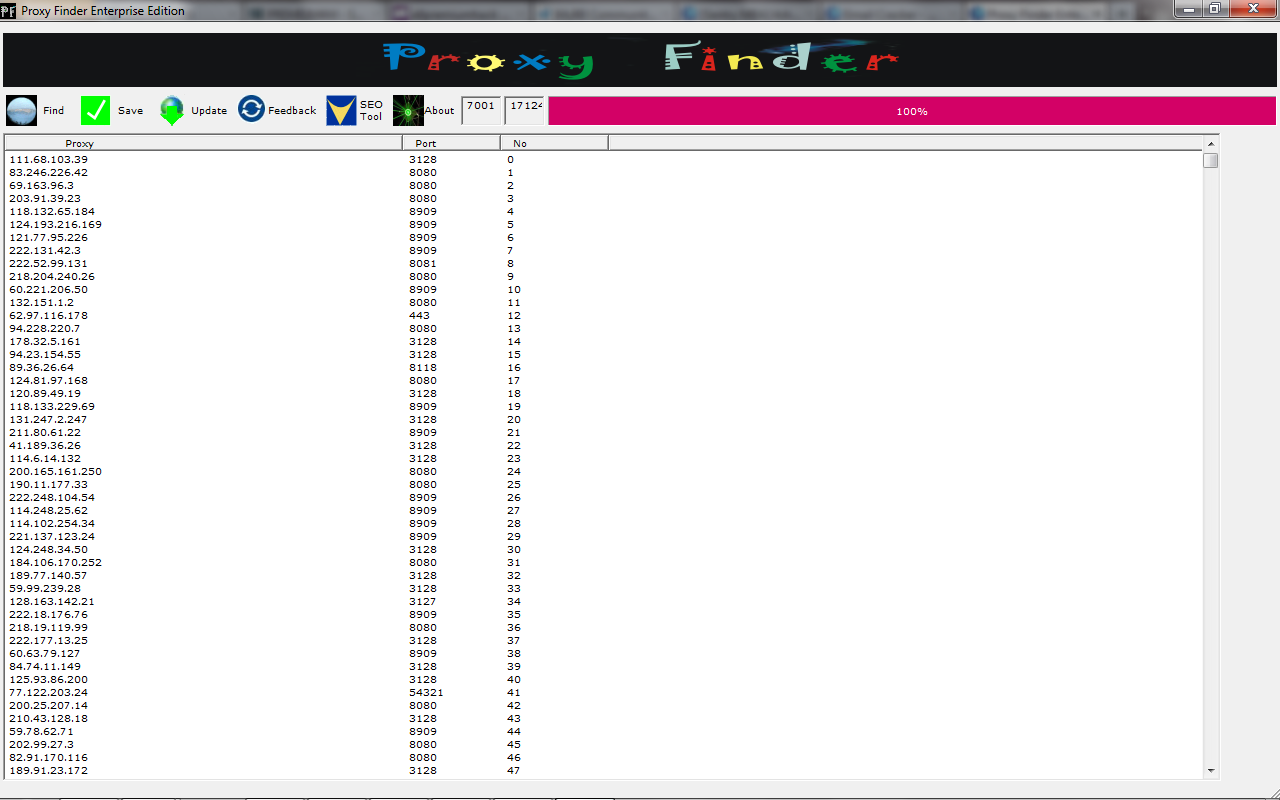Select proxy 222.131.42.3
The width and height of the screenshot is (1280, 800).
45,250
